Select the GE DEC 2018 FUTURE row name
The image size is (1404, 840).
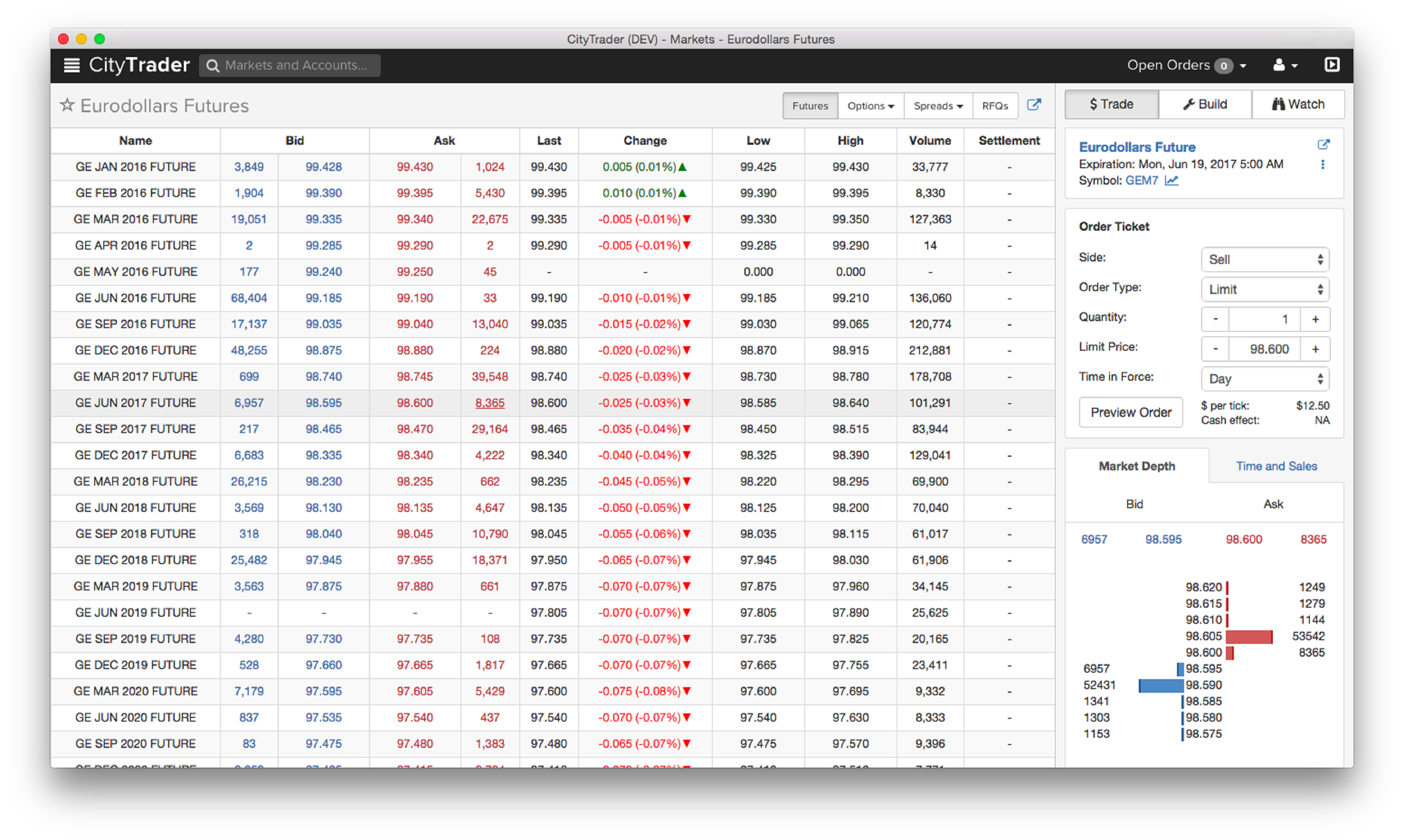(x=135, y=560)
